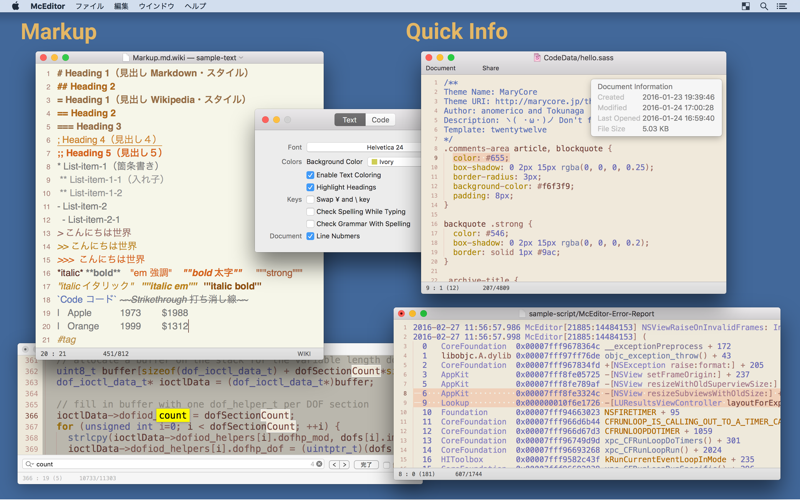Viewport: 800px width, 500px height.
Task: Open the ヘルプ menu
Action: [x=195, y=6]
